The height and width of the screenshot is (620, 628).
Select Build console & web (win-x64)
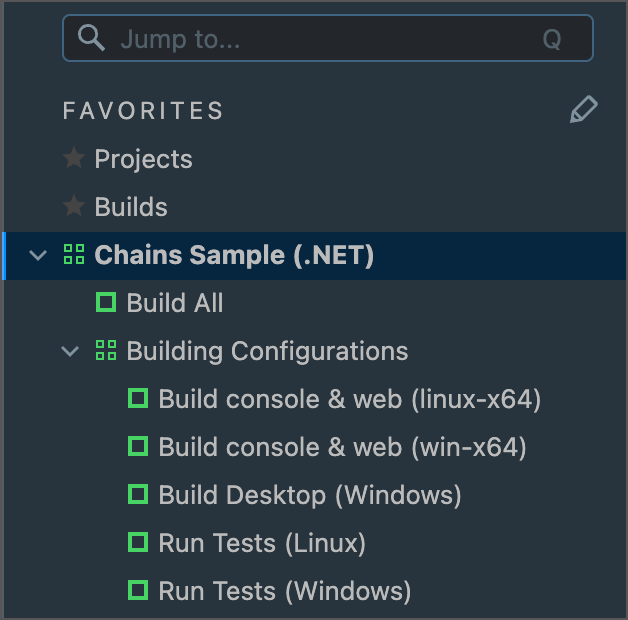[x=342, y=447]
